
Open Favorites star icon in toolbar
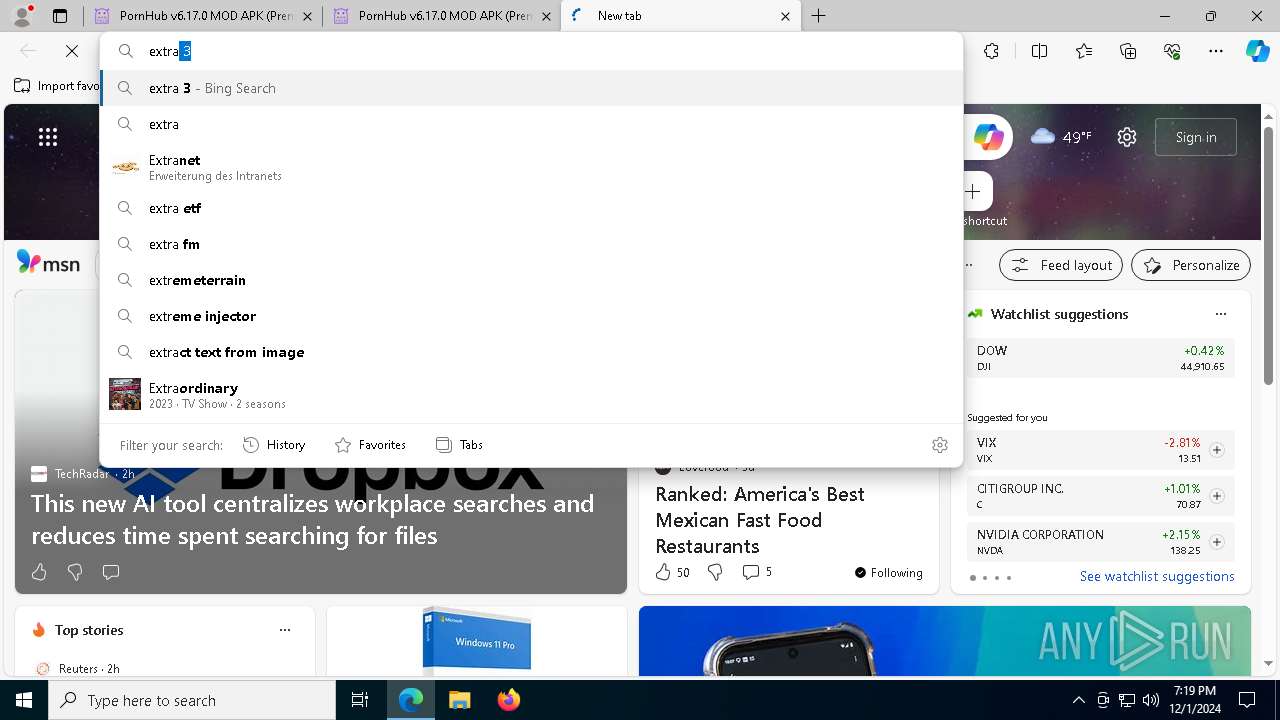point(1084,51)
